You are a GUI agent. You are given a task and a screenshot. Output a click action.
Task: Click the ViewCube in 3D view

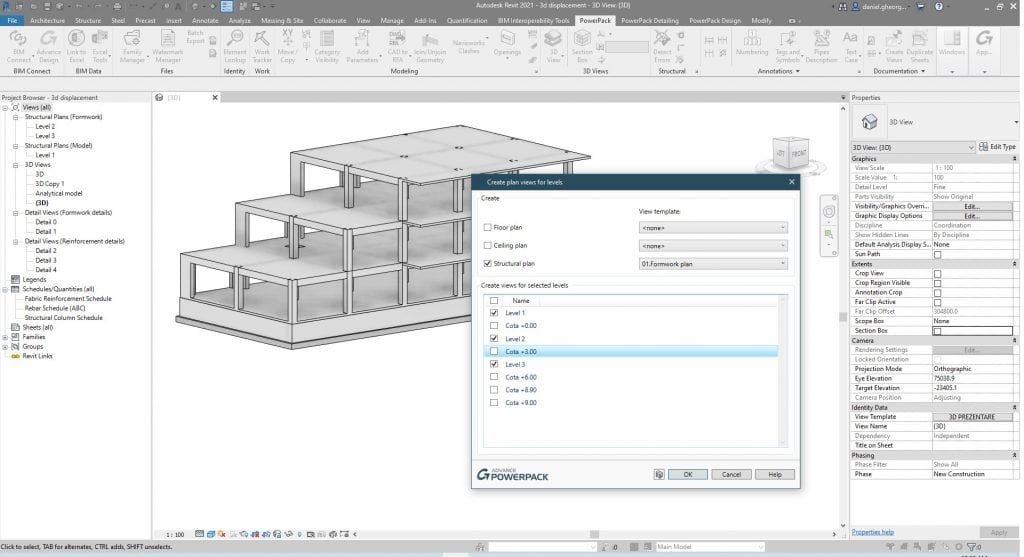(791, 153)
